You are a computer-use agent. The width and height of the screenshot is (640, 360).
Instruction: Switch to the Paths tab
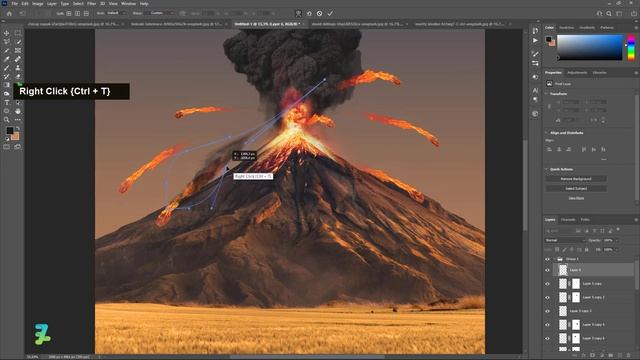[585, 220]
